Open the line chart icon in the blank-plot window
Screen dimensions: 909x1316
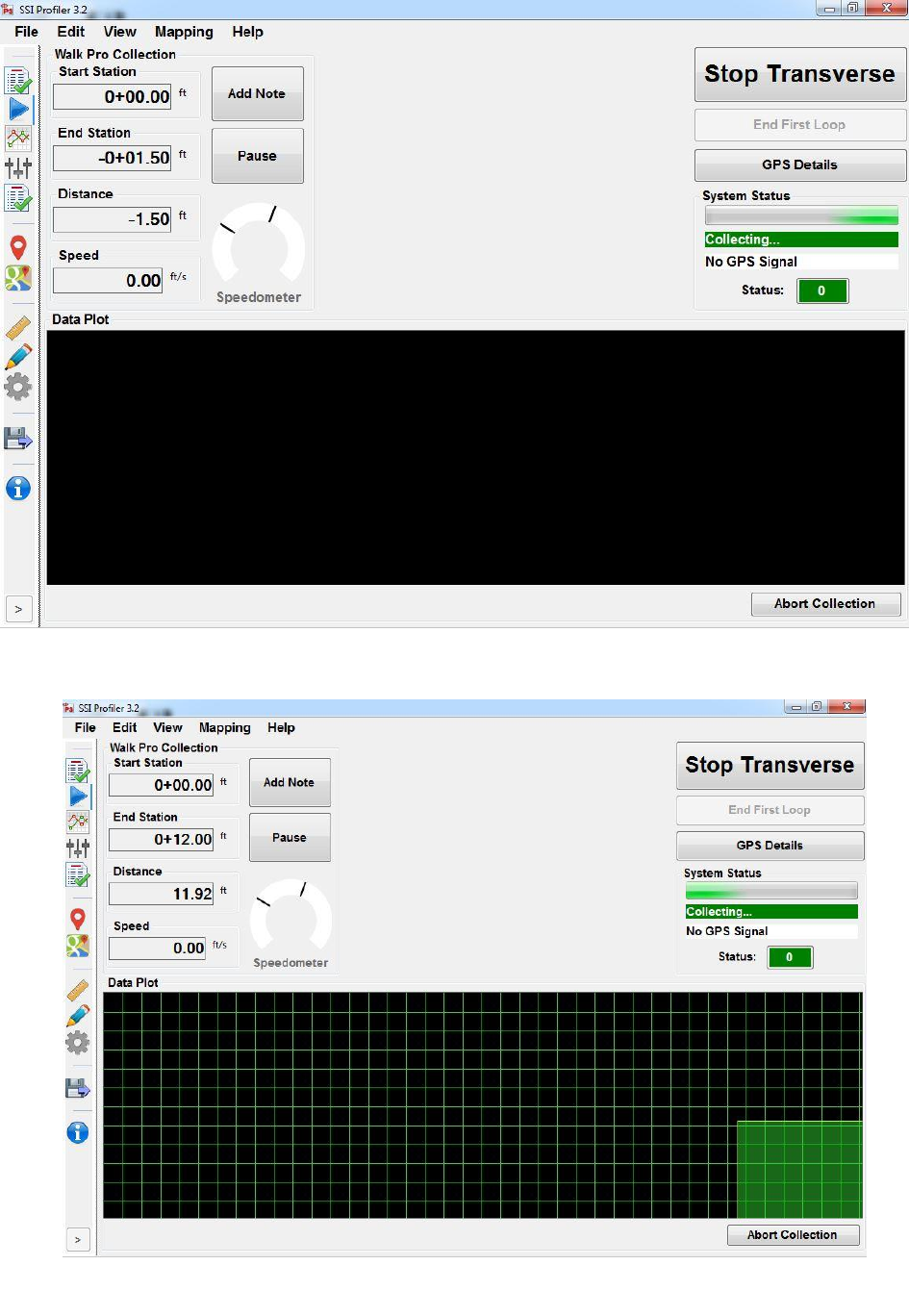tap(18, 139)
